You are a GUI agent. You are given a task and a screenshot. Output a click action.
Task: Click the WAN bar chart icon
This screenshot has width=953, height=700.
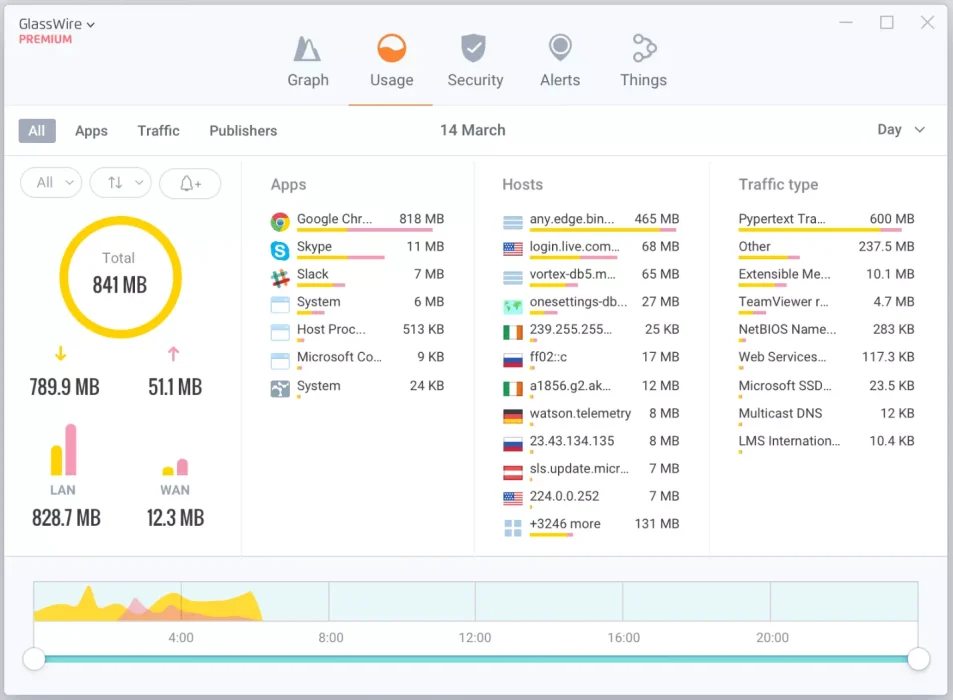tap(175, 467)
